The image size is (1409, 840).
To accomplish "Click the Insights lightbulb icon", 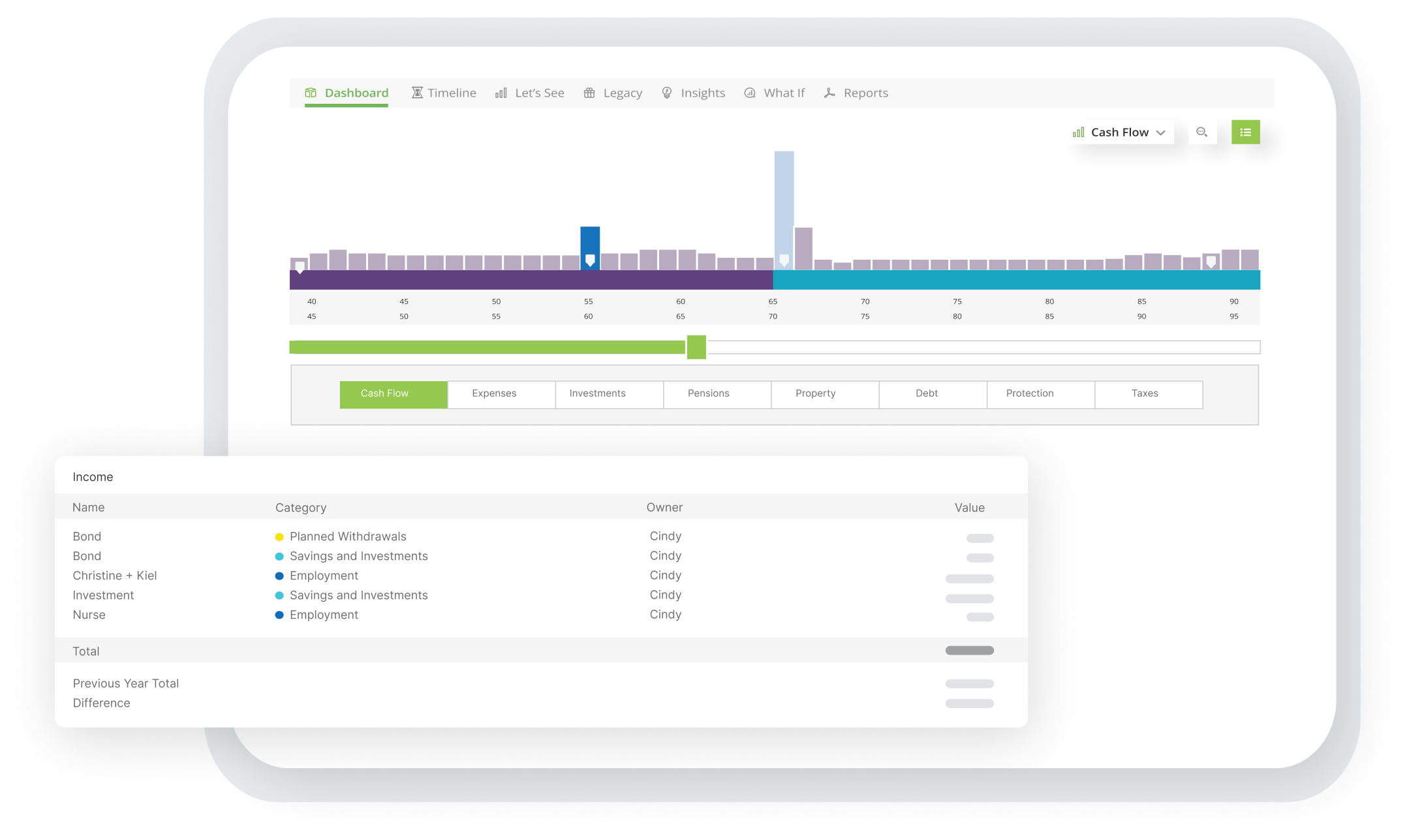I will (667, 93).
